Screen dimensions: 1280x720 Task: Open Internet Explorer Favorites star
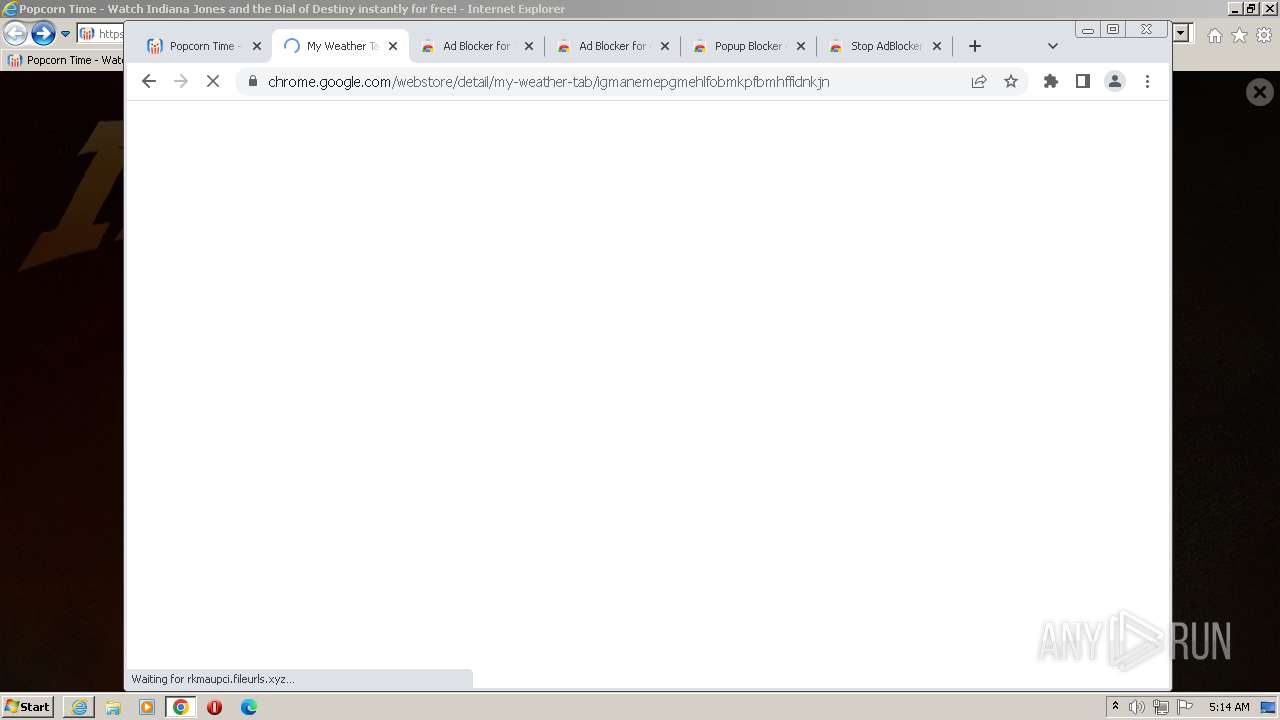[1239, 35]
